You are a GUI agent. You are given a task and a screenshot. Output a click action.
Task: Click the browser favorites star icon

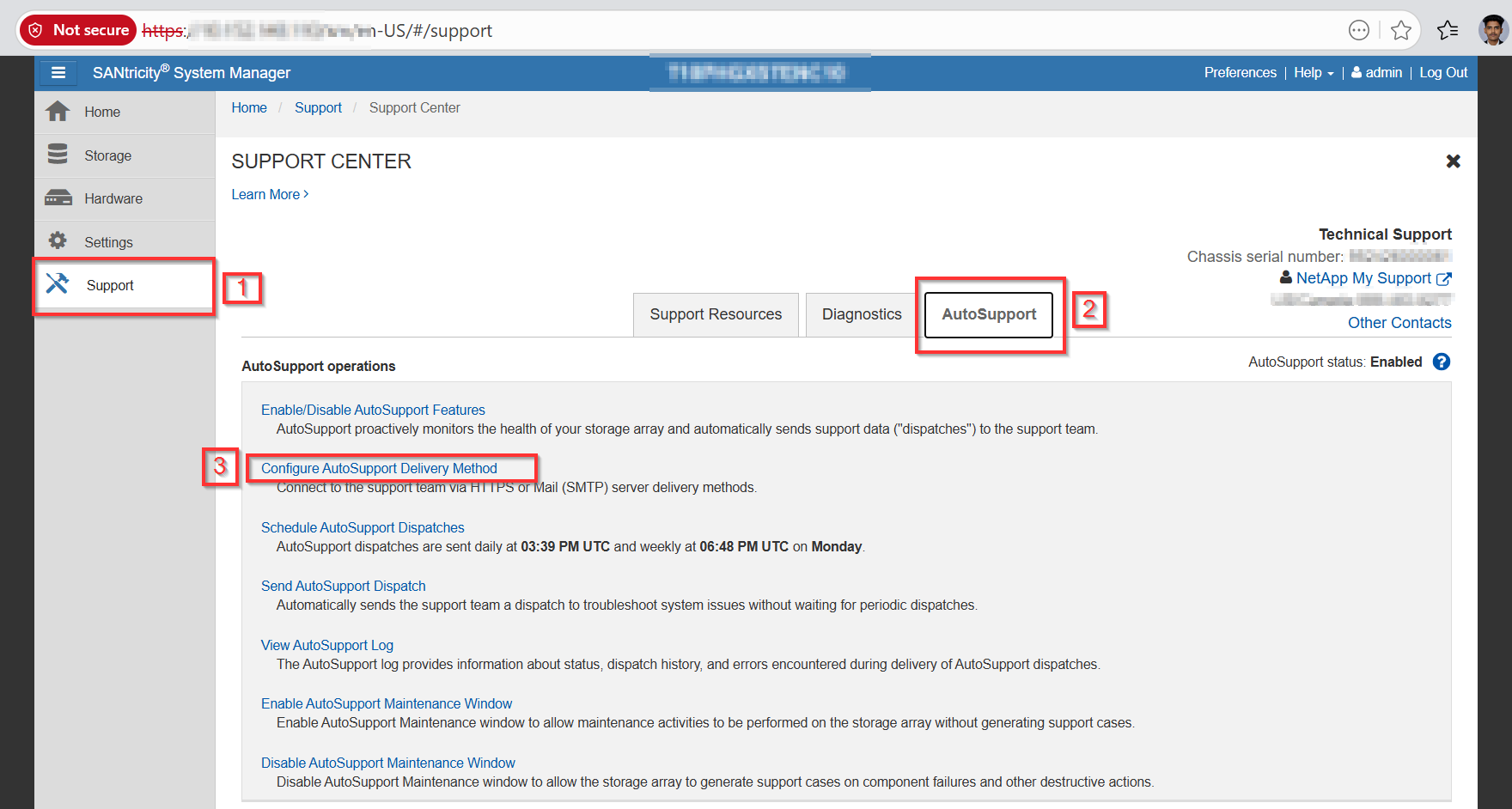click(1401, 31)
